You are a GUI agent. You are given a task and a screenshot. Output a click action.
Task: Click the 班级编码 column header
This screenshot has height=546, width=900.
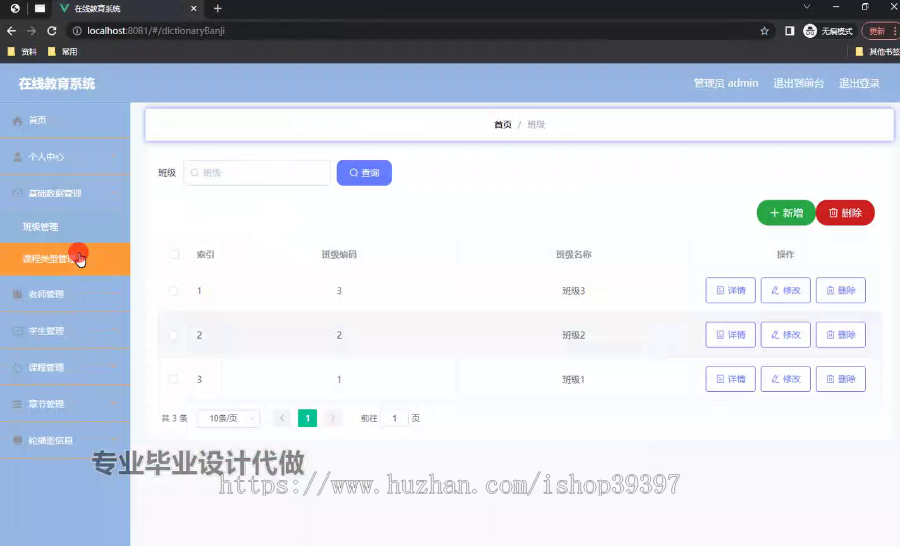[339, 254]
